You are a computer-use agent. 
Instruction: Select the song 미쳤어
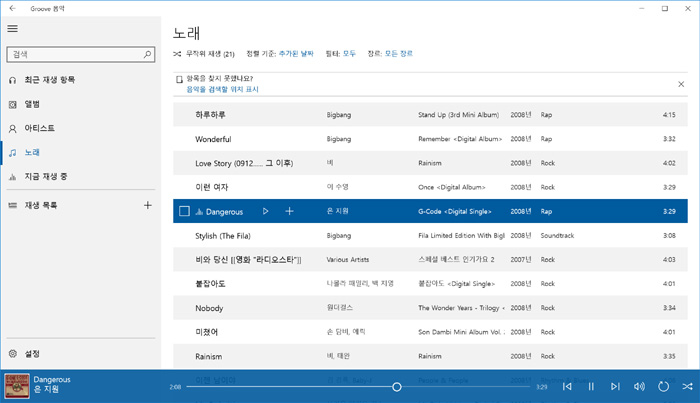coord(206,332)
